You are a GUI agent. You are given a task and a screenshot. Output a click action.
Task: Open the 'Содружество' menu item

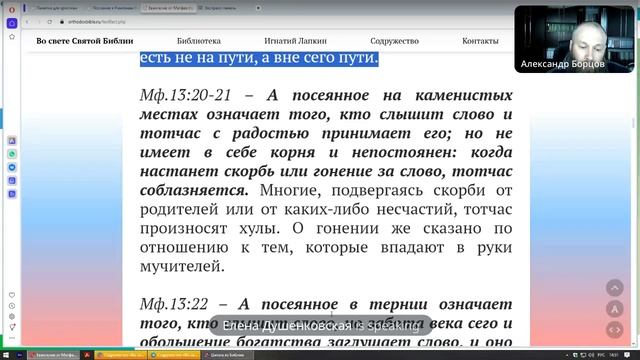pos(395,41)
